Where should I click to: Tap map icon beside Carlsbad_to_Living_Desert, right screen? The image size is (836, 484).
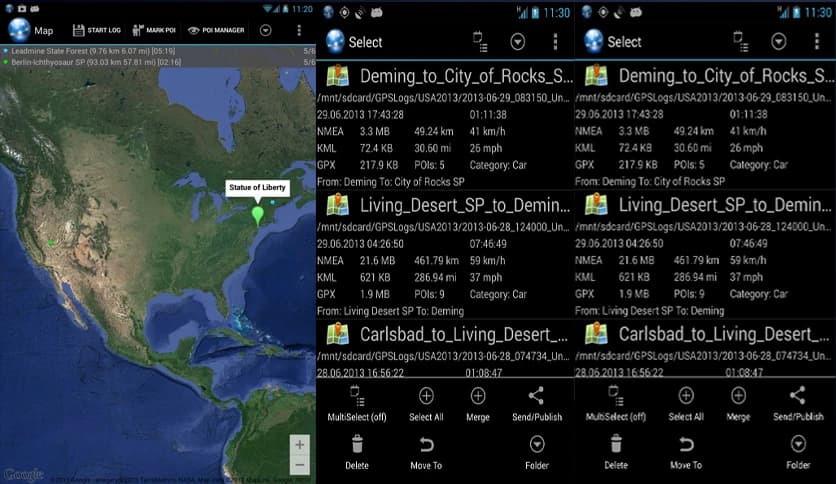pyautogui.click(x=596, y=334)
